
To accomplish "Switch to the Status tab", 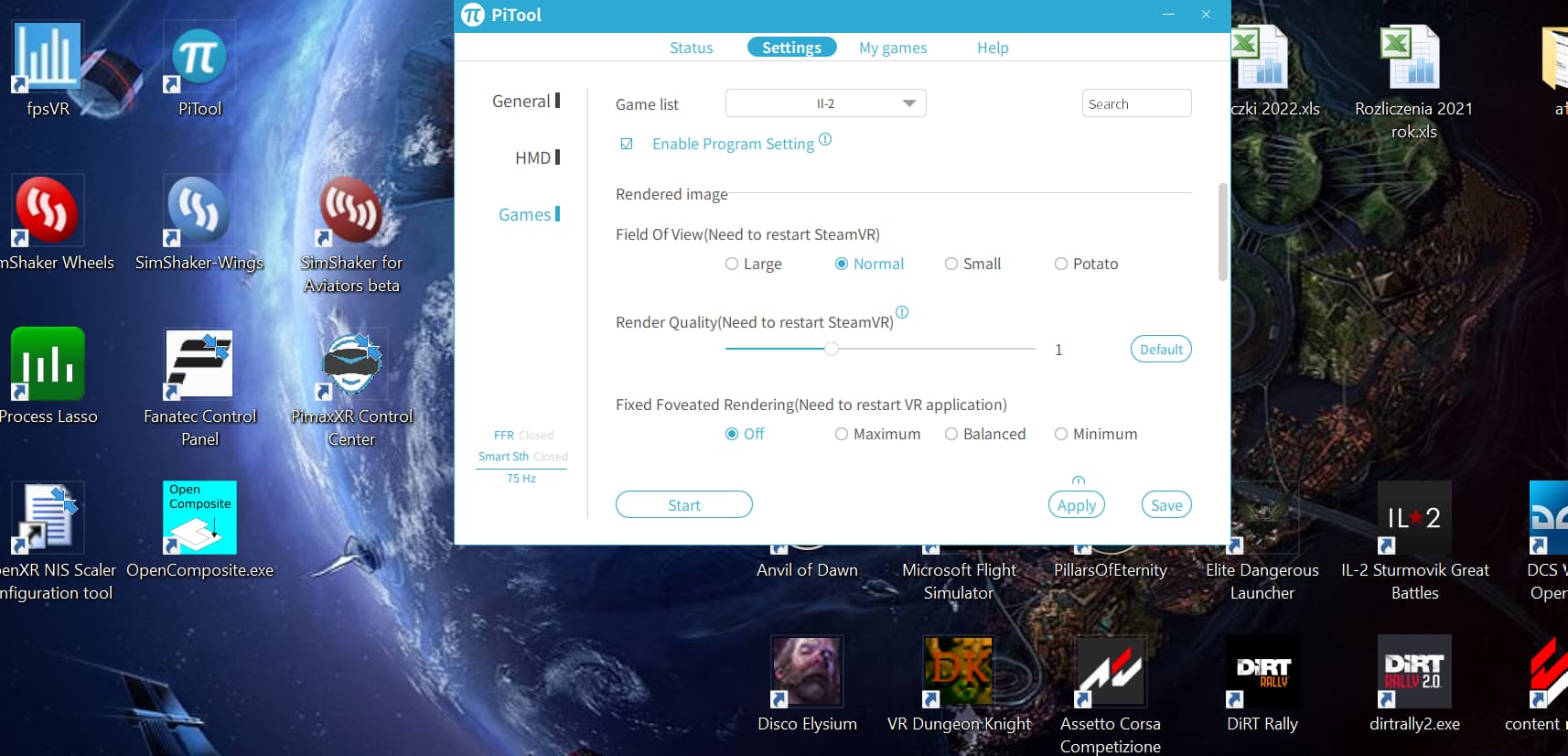I will tap(691, 48).
